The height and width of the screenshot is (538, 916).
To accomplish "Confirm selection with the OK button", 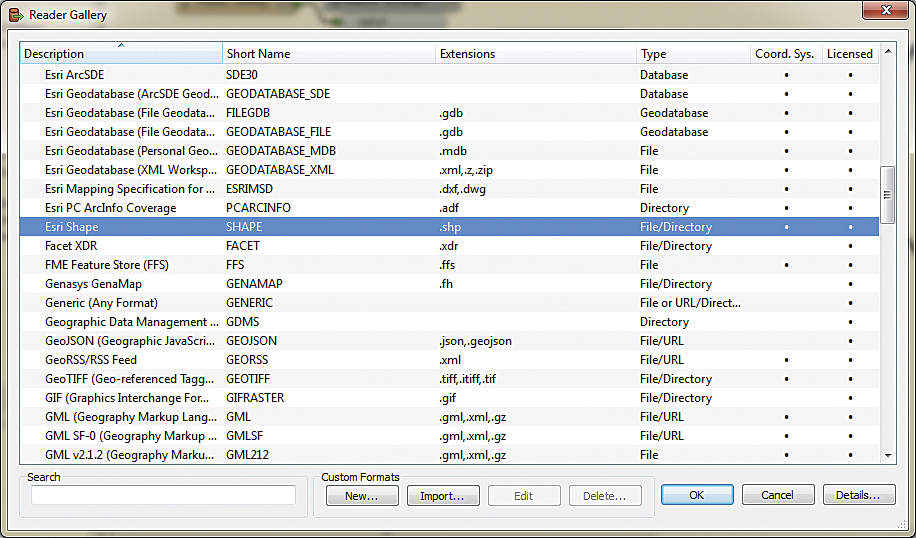I will pyautogui.click(x=697, y=495).
